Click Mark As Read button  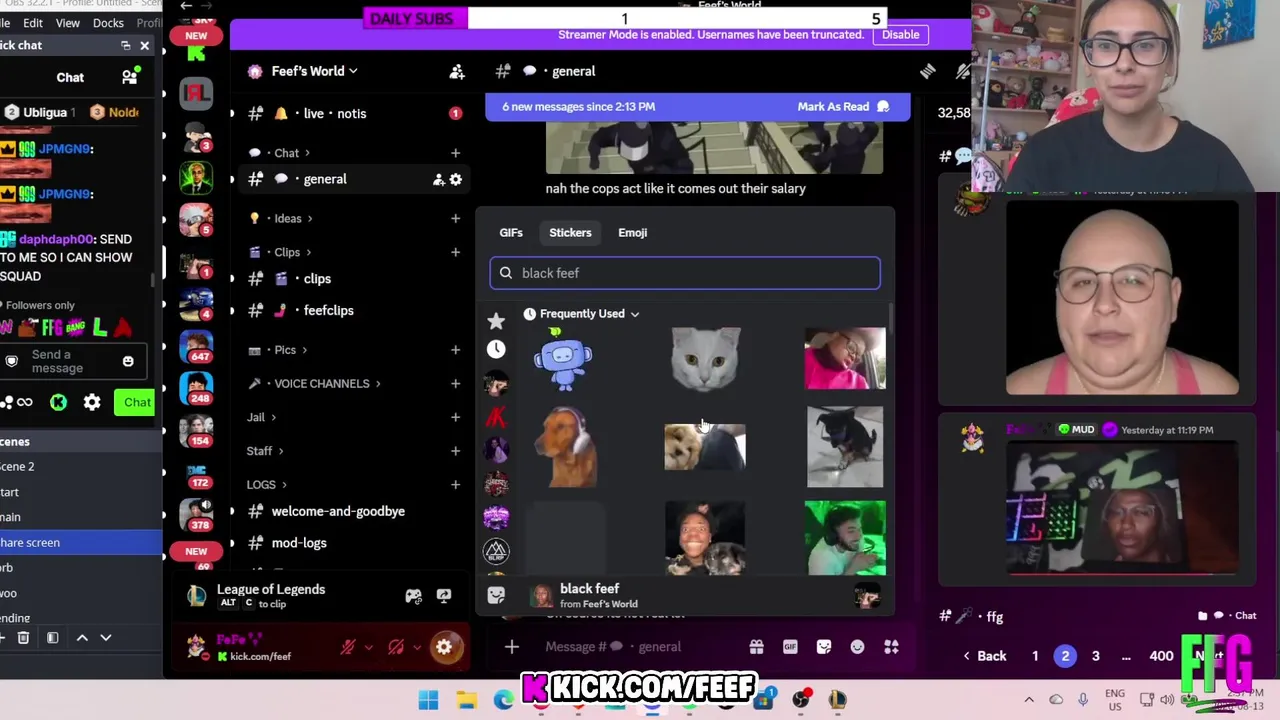[x=843, y=107]
